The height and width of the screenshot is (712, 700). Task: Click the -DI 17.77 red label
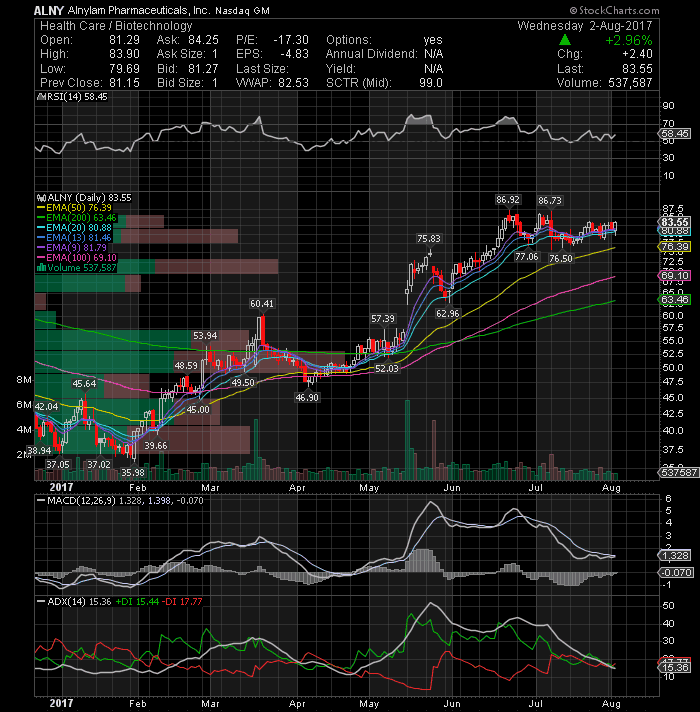[x=183, y=601]
